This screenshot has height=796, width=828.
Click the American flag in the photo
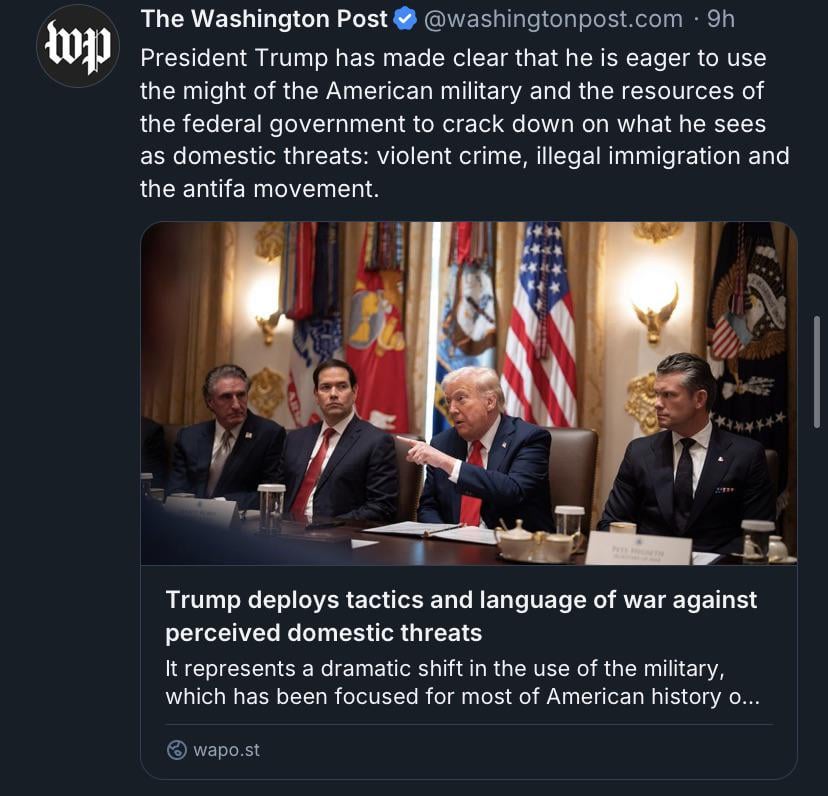pos(540,325)
